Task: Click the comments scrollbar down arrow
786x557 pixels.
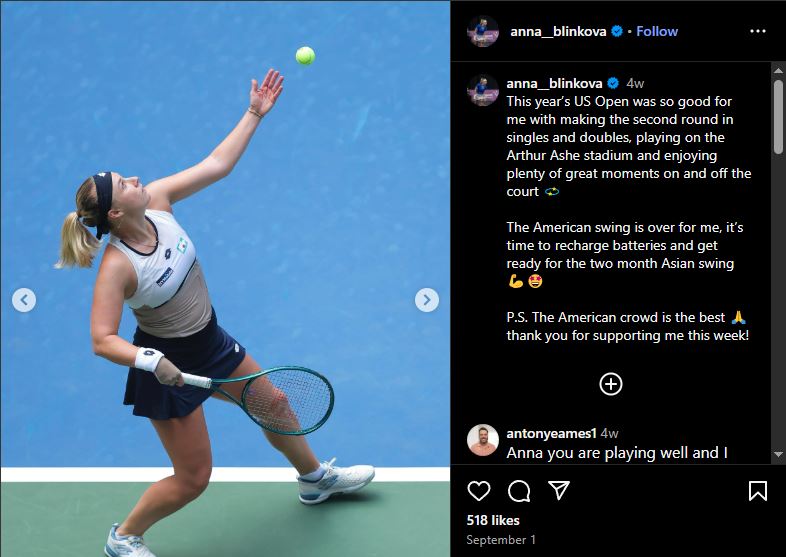Action: (x=778, y=455)
